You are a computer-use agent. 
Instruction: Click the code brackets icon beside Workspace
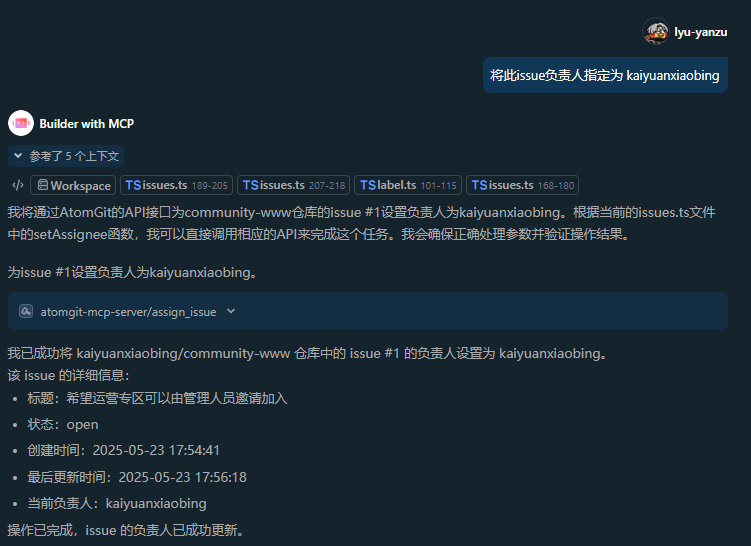[x=18, y=185]
